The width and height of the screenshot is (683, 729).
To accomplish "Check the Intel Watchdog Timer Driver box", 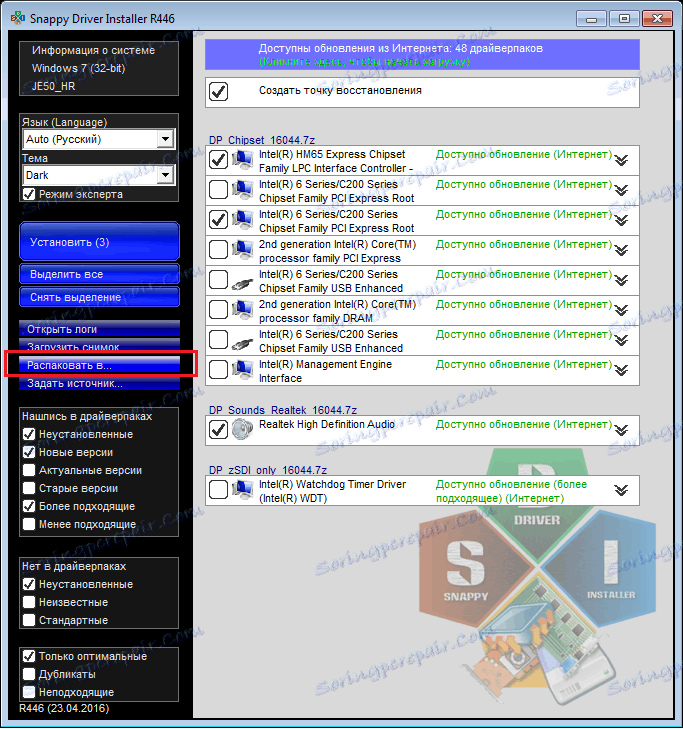I will tap(218, 490).
